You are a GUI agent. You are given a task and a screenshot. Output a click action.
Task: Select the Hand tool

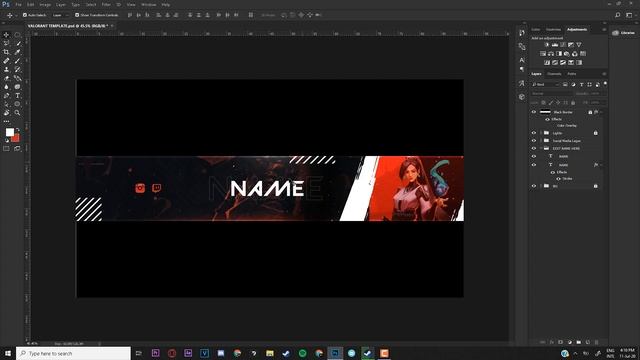7,113
